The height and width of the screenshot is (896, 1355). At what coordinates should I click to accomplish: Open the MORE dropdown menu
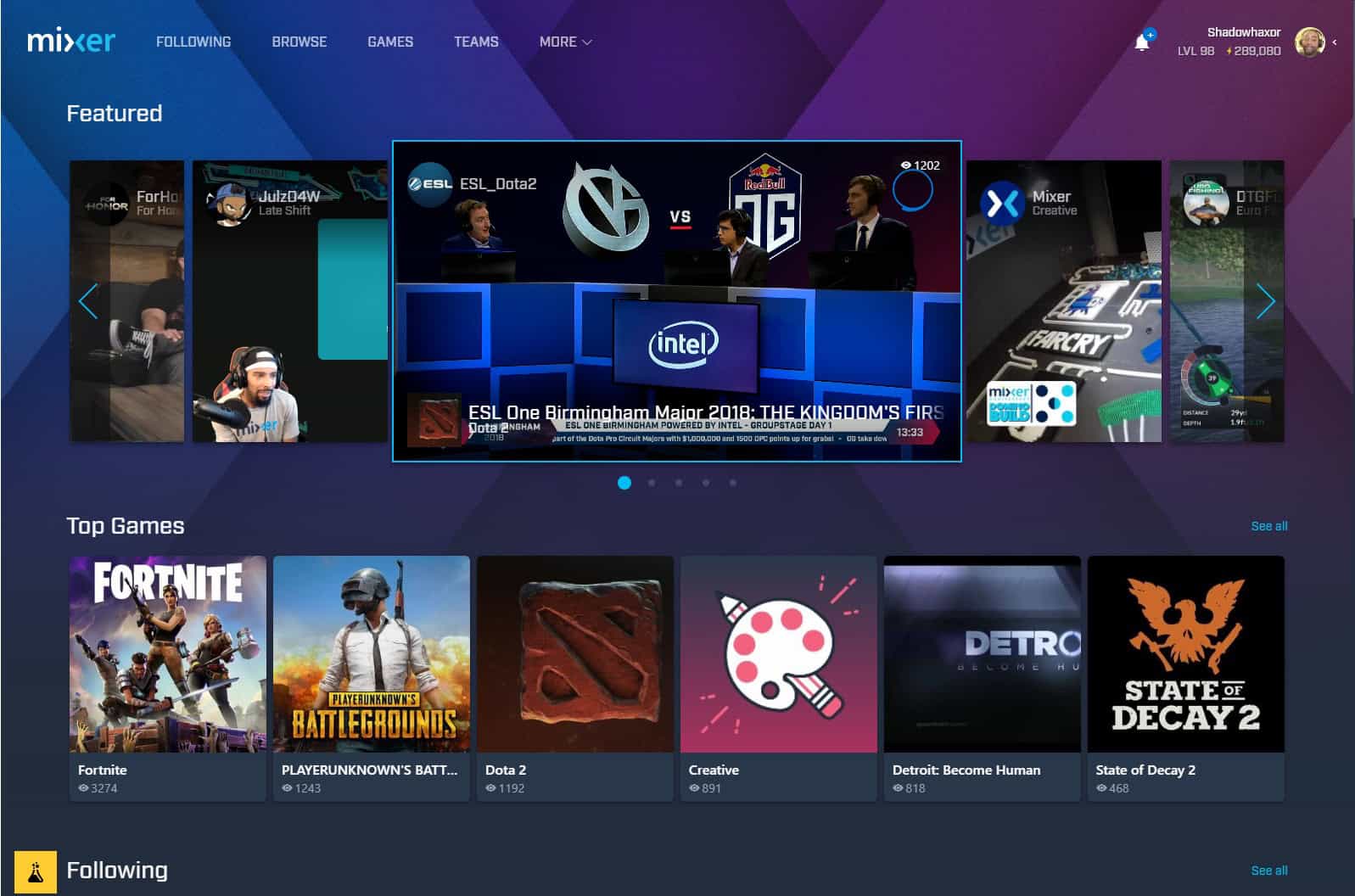pos(565,42)
